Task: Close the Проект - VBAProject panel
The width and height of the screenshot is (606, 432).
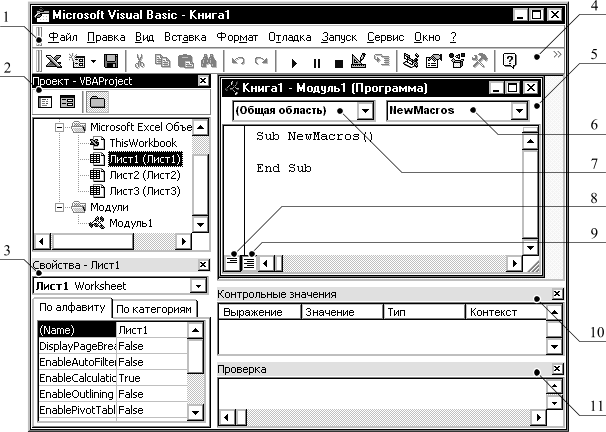Action: (x=203, y=81)
